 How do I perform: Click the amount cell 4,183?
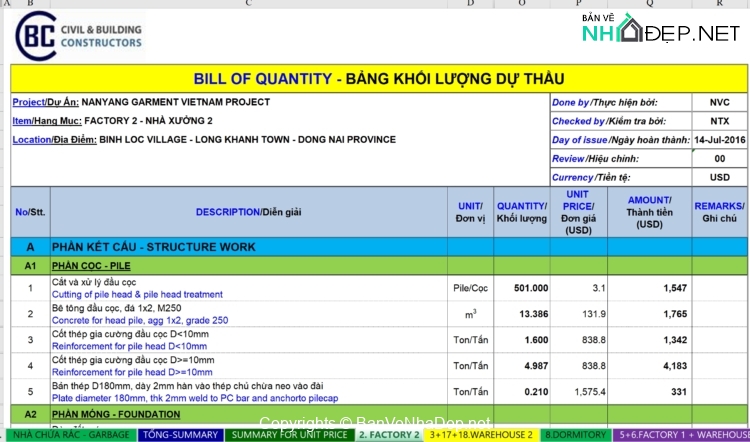click(647, 366)
